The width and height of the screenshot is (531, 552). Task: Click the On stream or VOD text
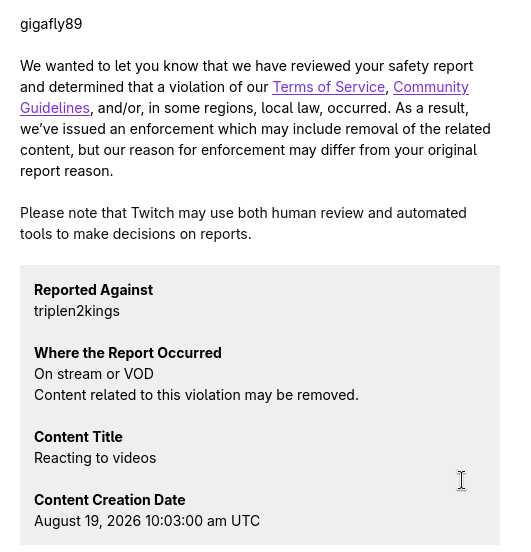[94, 374]
